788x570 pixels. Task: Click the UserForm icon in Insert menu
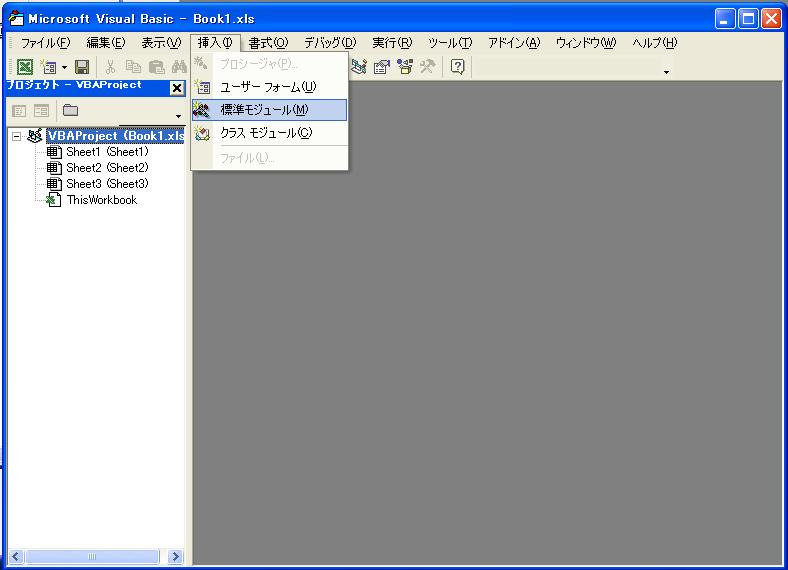click(x=203, y=87)
